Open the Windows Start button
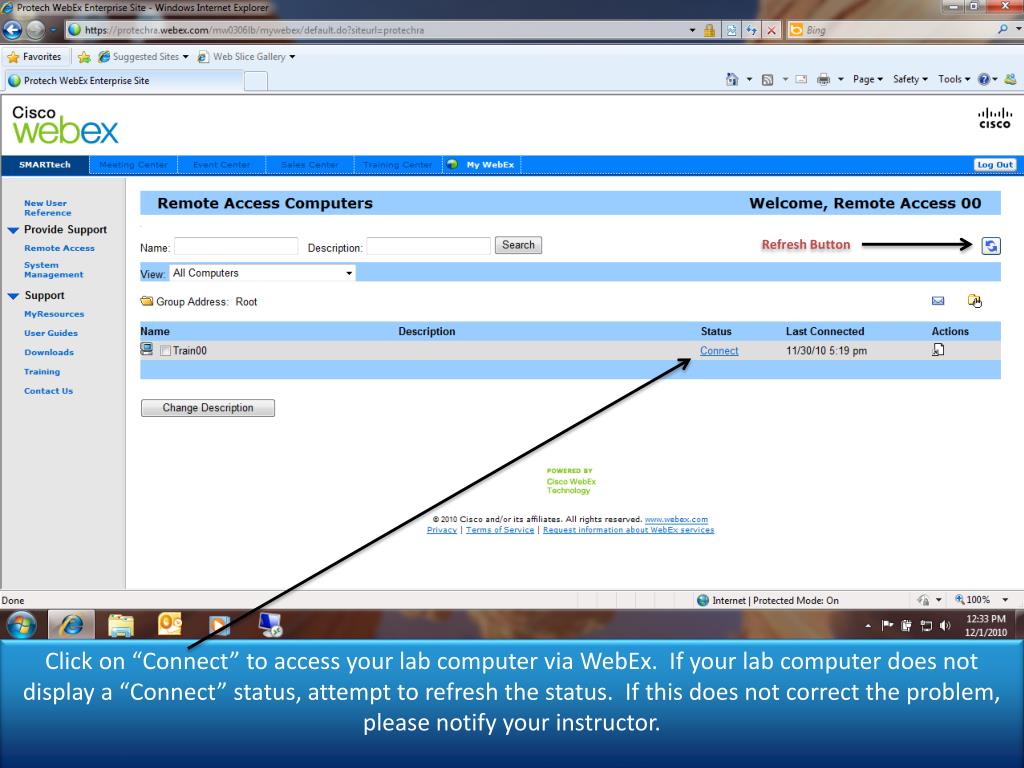Image resolution: width=1024 pixels, height=768 pixels. click(22, 625)
